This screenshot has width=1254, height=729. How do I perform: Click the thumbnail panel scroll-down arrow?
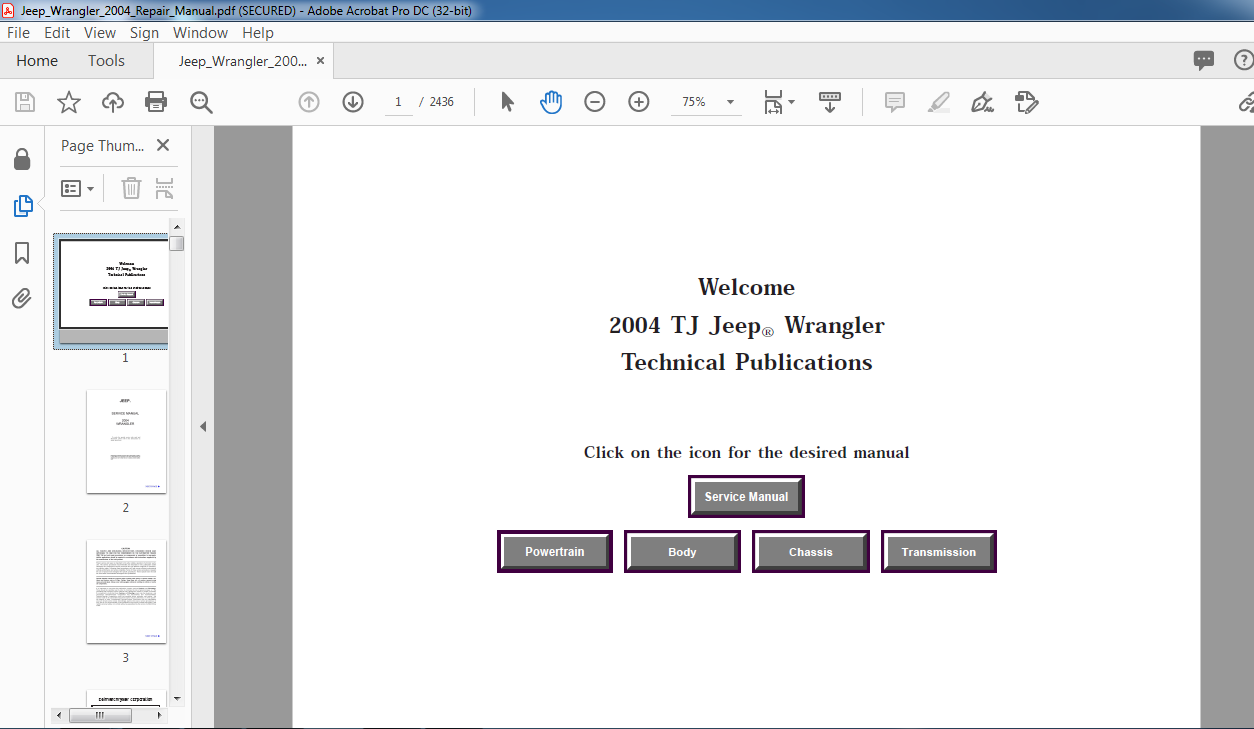click(177, 698)
